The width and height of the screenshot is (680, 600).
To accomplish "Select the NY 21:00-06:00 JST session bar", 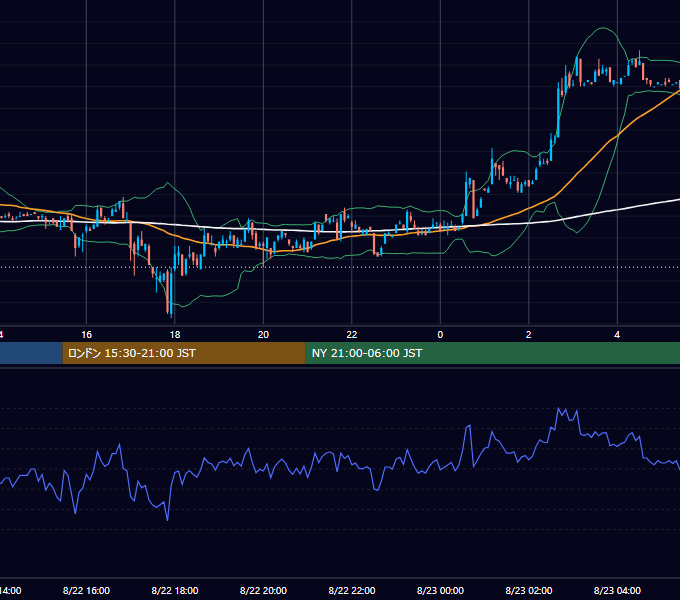I will tap(493, 353).
